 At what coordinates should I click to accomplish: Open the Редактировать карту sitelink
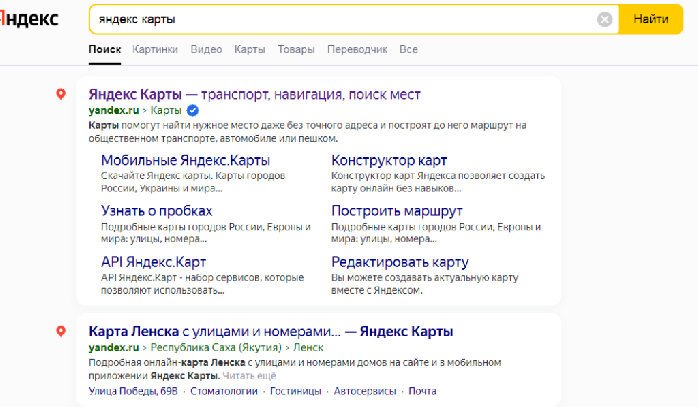click(x=400, y=262)
